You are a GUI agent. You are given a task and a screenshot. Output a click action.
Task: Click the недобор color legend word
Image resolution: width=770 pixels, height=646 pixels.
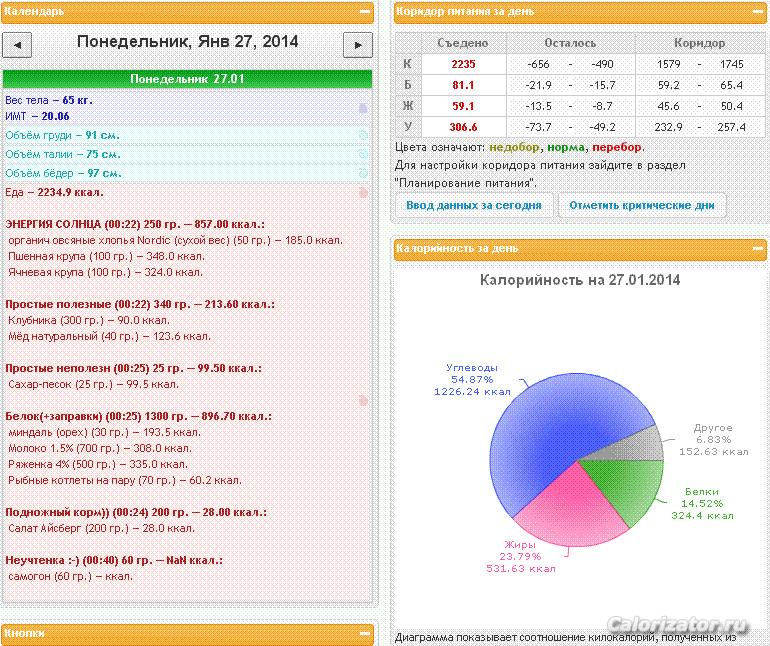point(514,147)
